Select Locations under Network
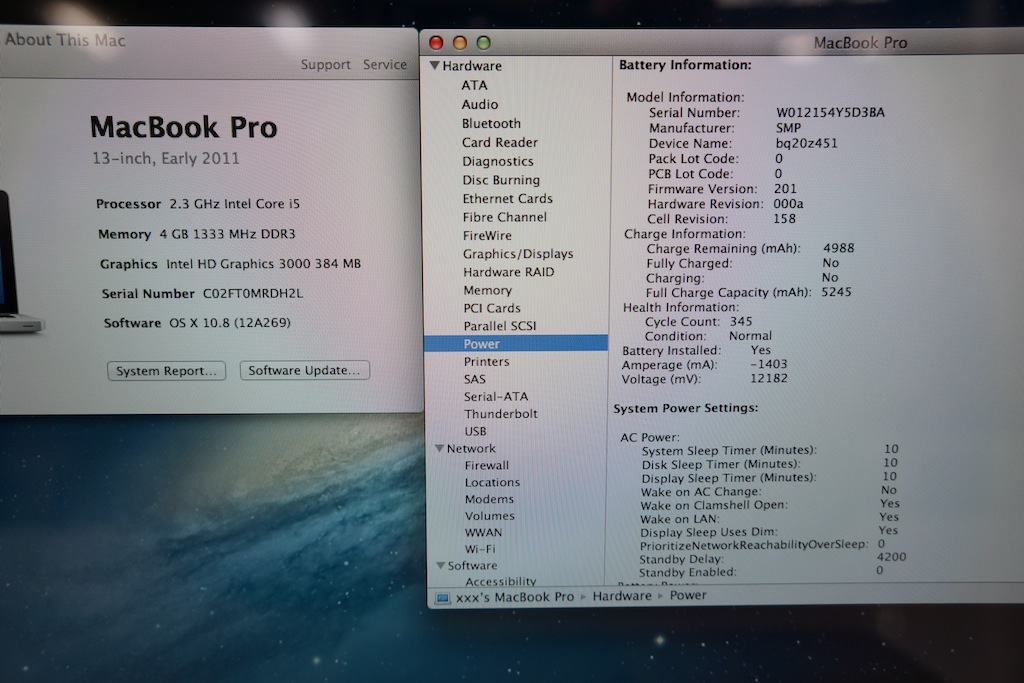The image size is (1024, 683). click(x=492, y=483)
